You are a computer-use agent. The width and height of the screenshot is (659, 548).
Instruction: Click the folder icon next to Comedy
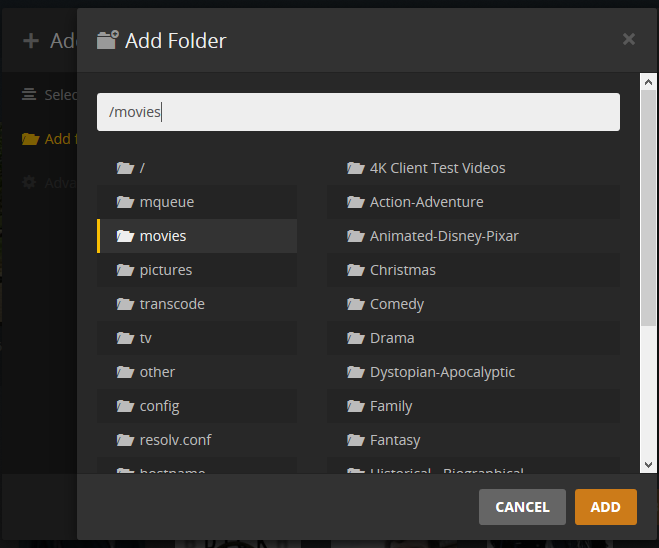[356, 304]
